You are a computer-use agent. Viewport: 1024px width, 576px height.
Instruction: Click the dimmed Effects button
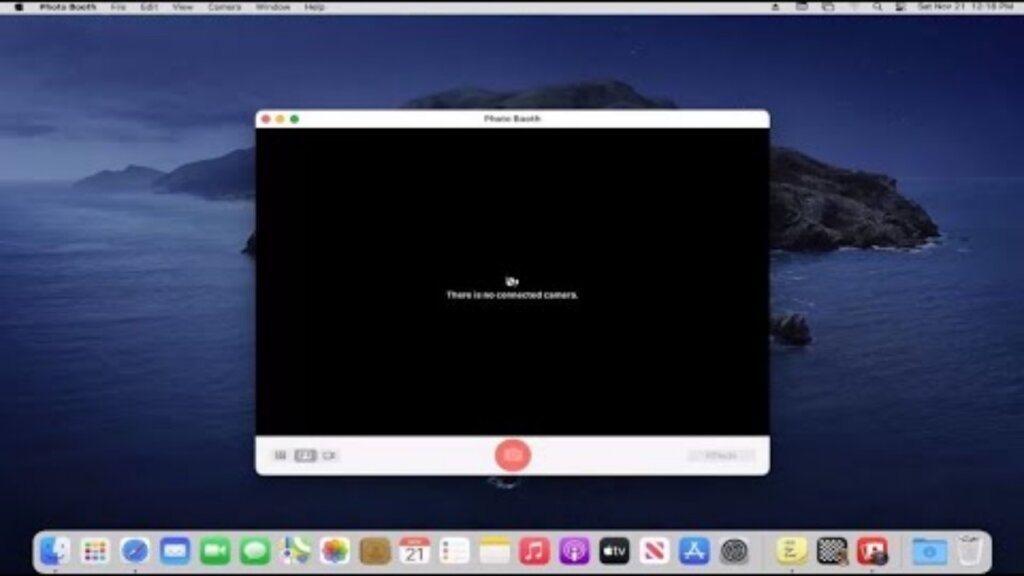coord(720,455)
